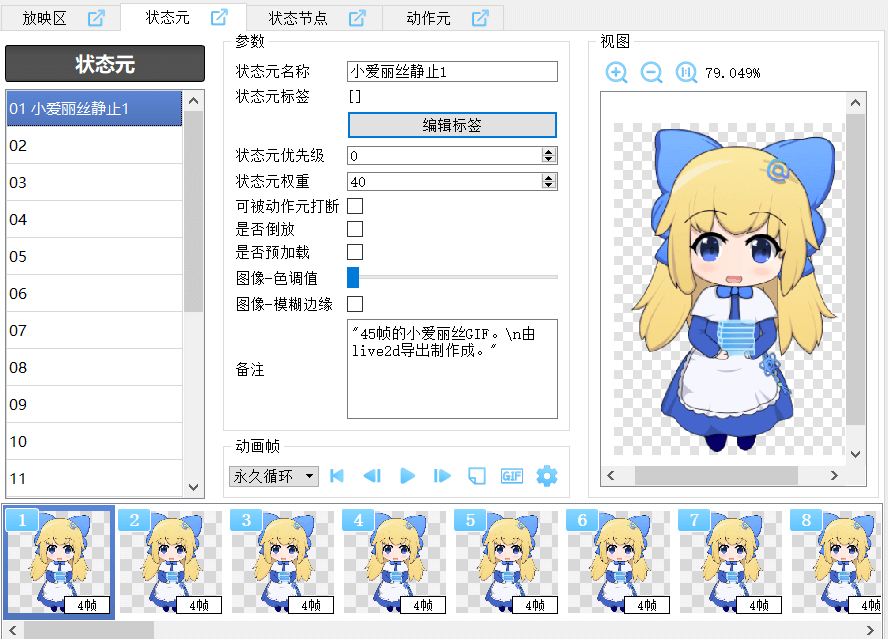Play the animation frames
Viewport: 888px width, 639px height.
pos(407,476)
